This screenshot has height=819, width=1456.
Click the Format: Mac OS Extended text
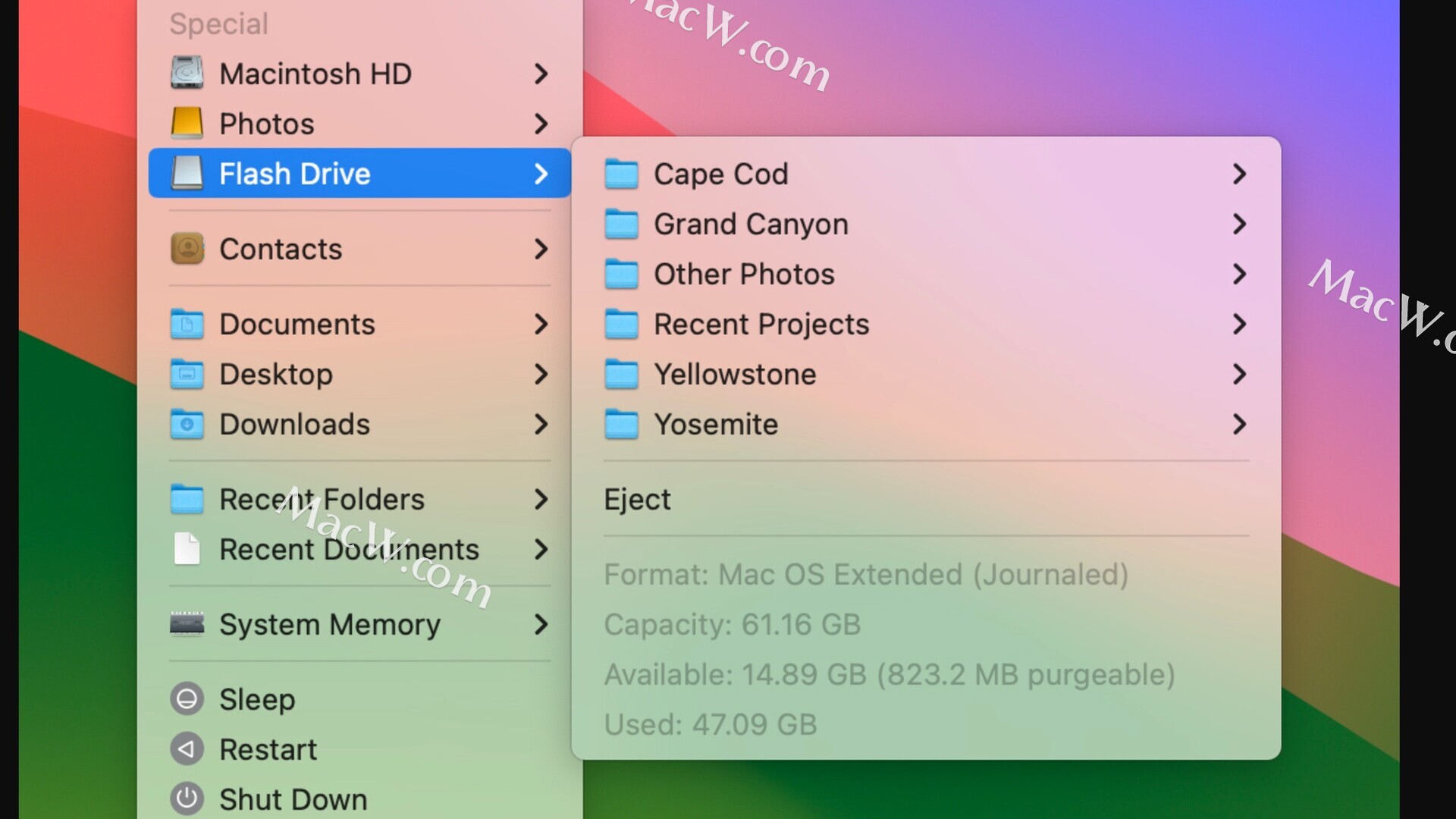[x=866, y=575]
